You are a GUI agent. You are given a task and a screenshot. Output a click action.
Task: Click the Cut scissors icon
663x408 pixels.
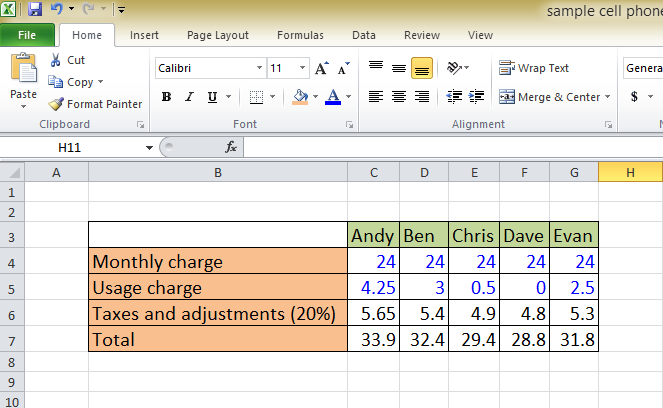click(56, 60)
